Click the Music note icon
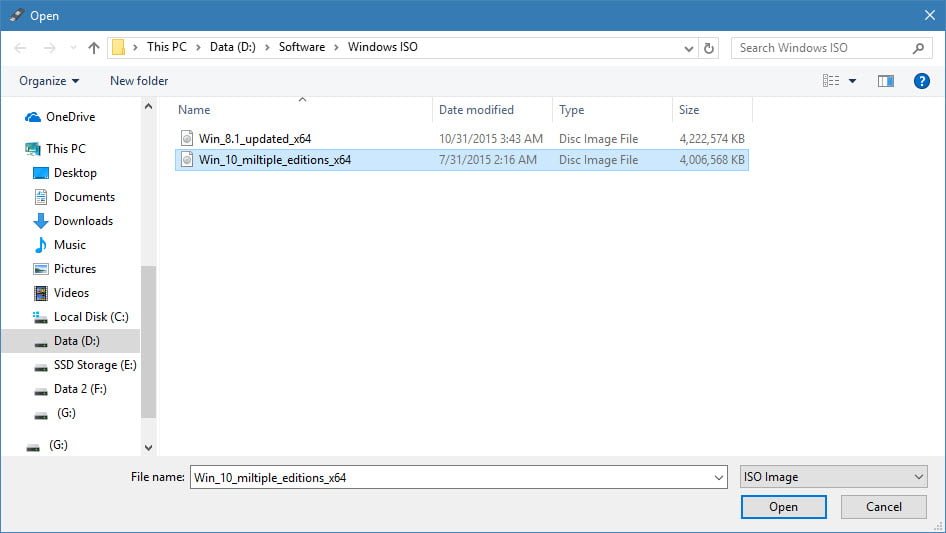 tap(40, 245)
